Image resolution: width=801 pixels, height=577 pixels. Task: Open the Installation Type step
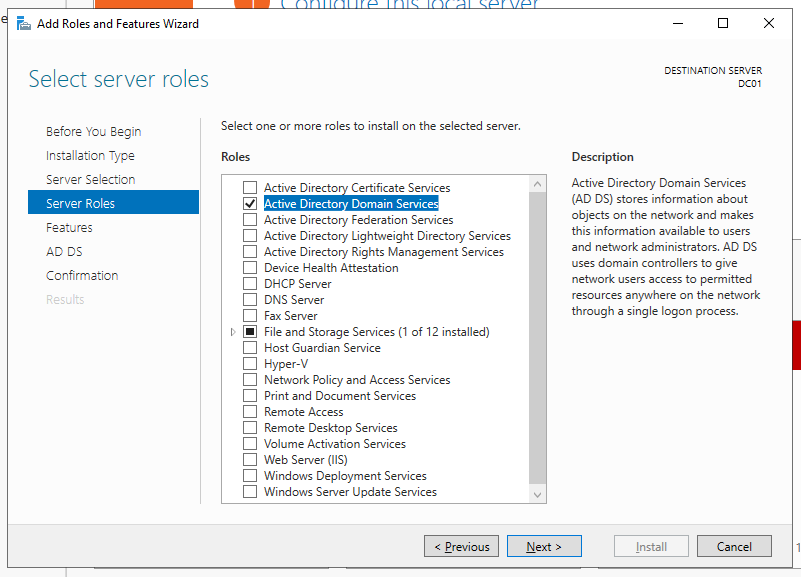click(x=90, y=156)
